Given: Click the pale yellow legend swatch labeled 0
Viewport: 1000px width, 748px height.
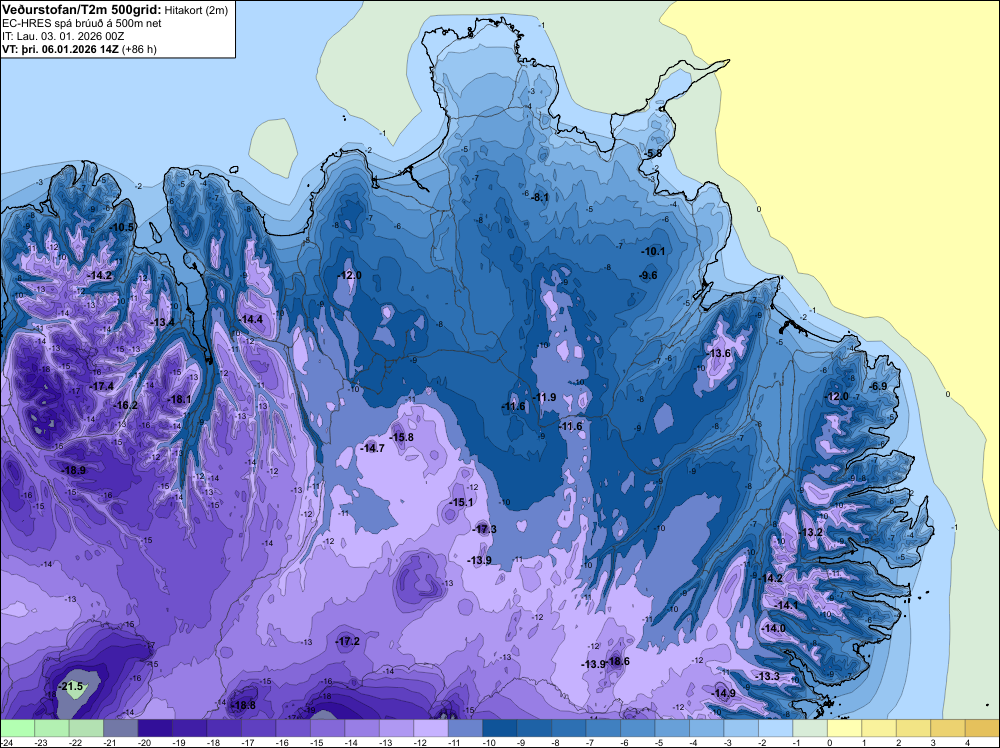Looking at the screenshot, I should (x=844, y=728).
